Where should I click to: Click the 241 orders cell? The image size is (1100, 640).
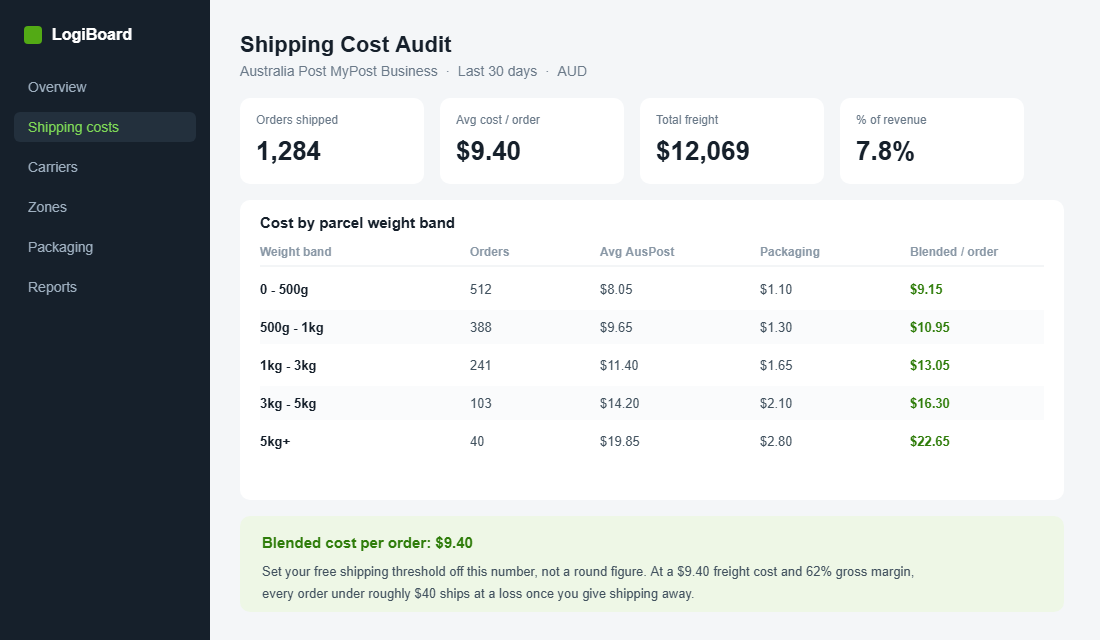click(x=481, y=365)
